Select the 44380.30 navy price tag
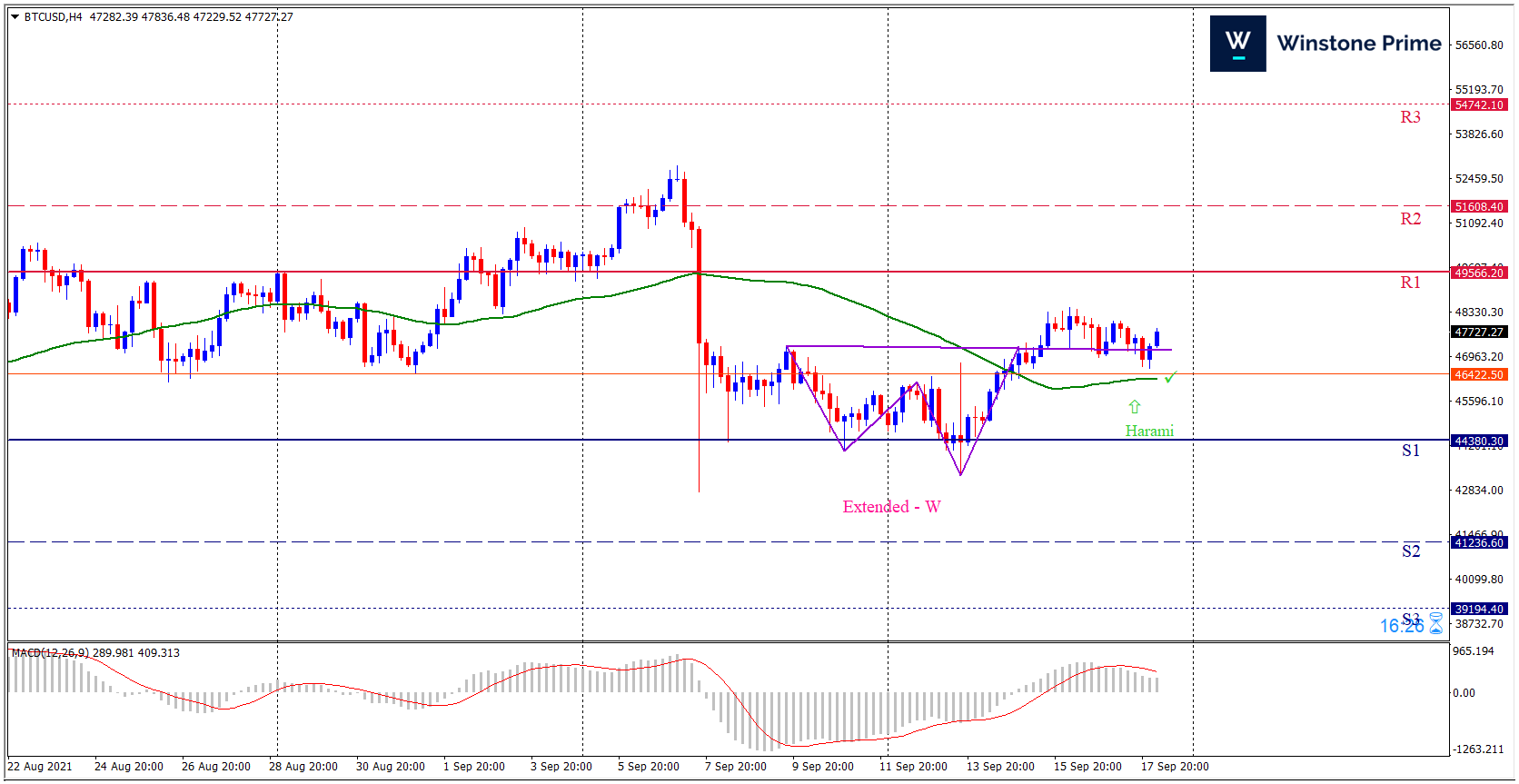The image size is (1519, 784). click(x=1479, y=441)
